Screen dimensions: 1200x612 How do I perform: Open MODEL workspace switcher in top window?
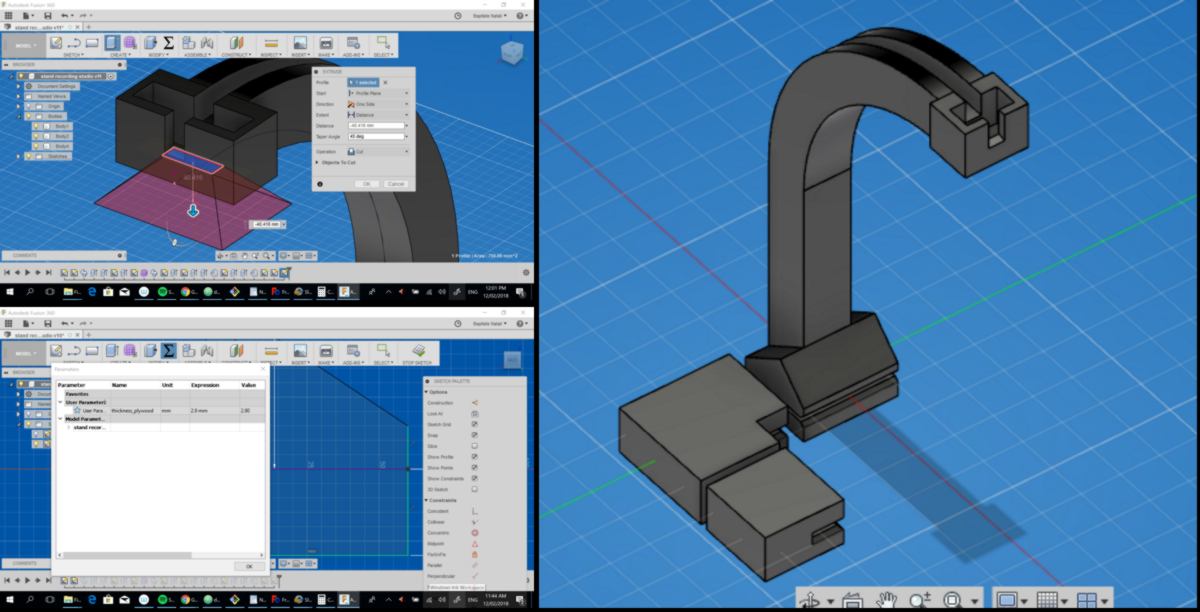[24, 46]
